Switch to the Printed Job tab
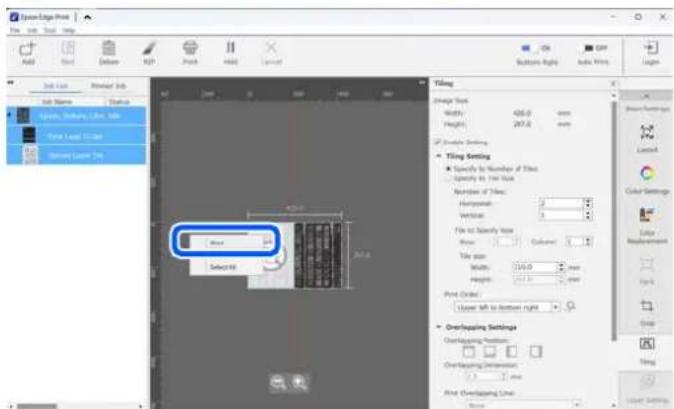Image resolution: width=674 pixels, height=409 pixels. [108, 86]
